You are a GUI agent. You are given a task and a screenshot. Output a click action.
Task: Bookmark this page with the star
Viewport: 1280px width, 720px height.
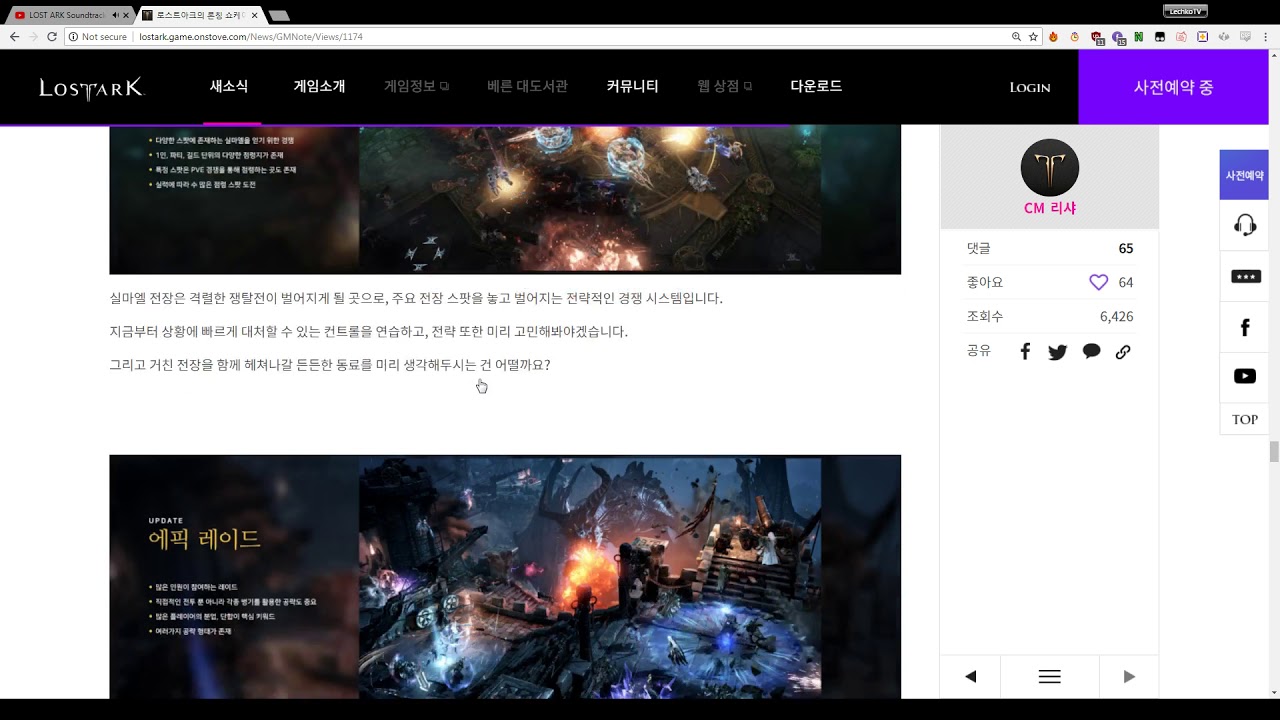[x=1033, y=36]
